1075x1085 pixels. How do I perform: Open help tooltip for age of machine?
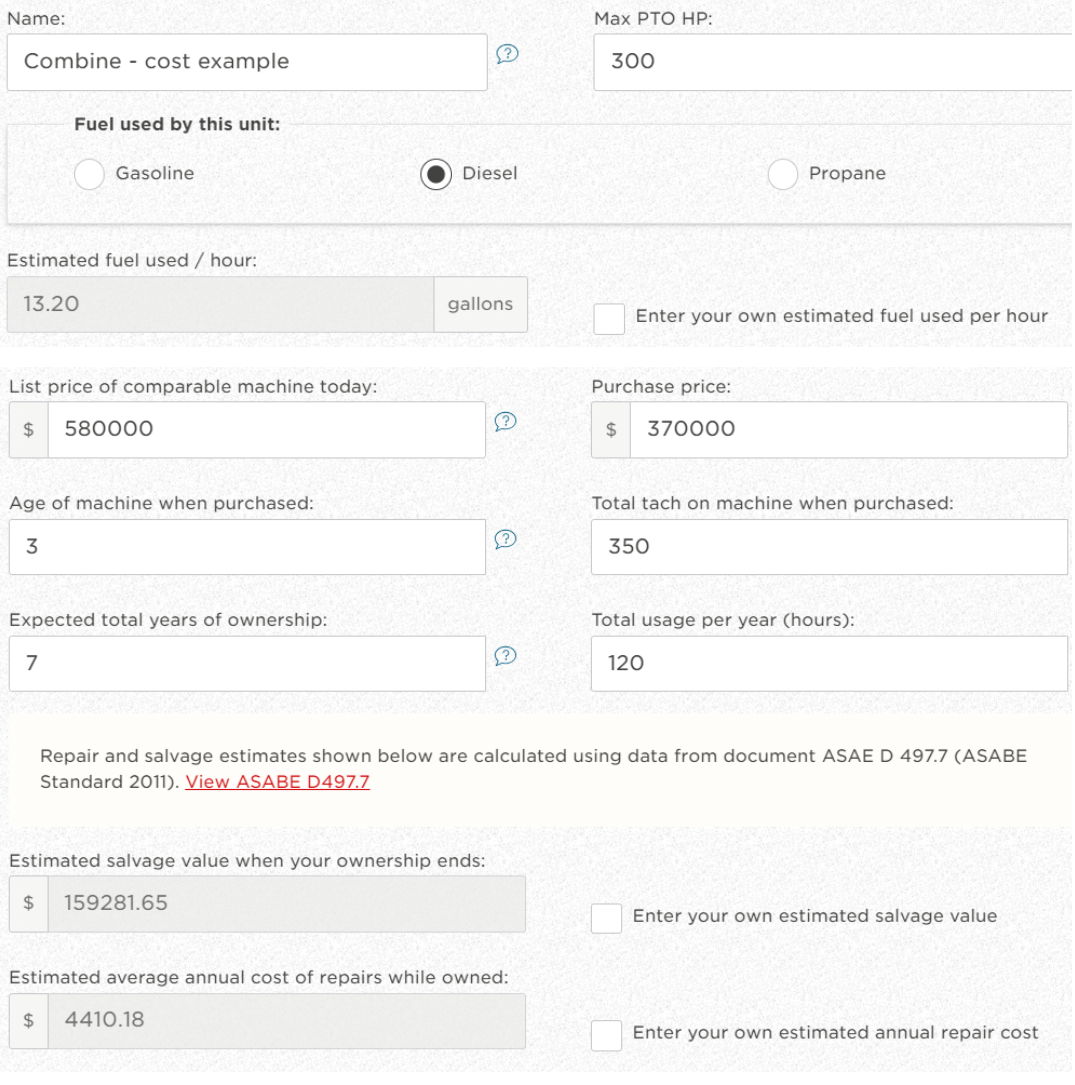(506, 539)
